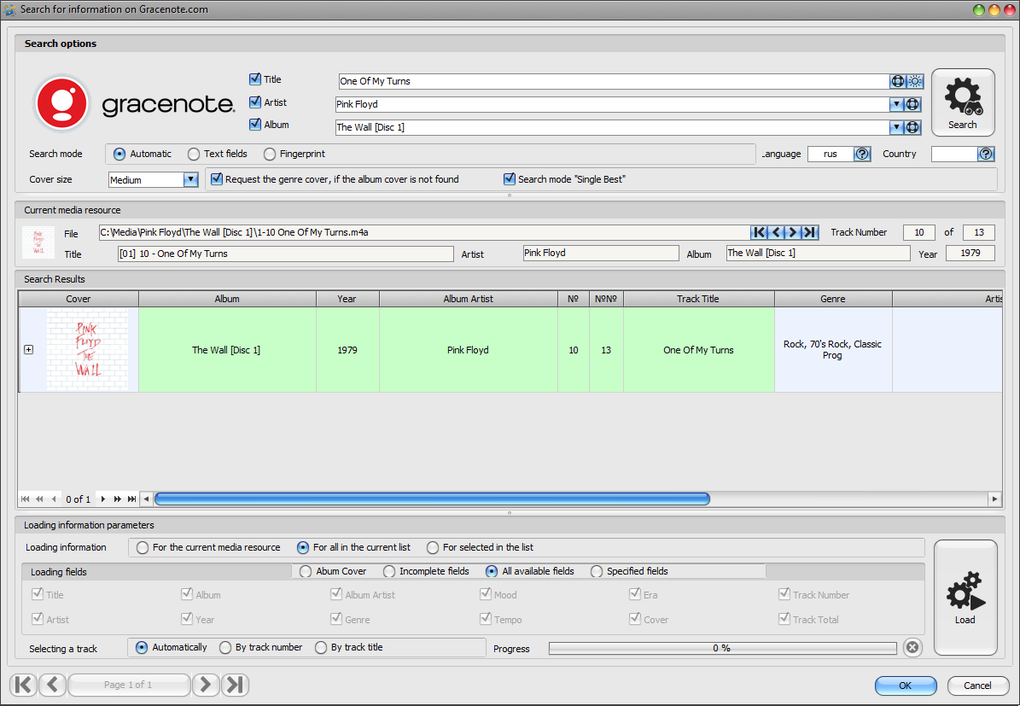Click the scrollbar right arrow
Viewport: 1020px width, 706px height.
995,499
